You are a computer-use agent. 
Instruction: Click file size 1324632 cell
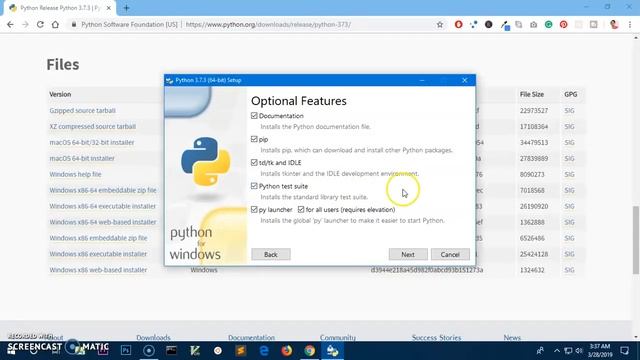point(532,270)
